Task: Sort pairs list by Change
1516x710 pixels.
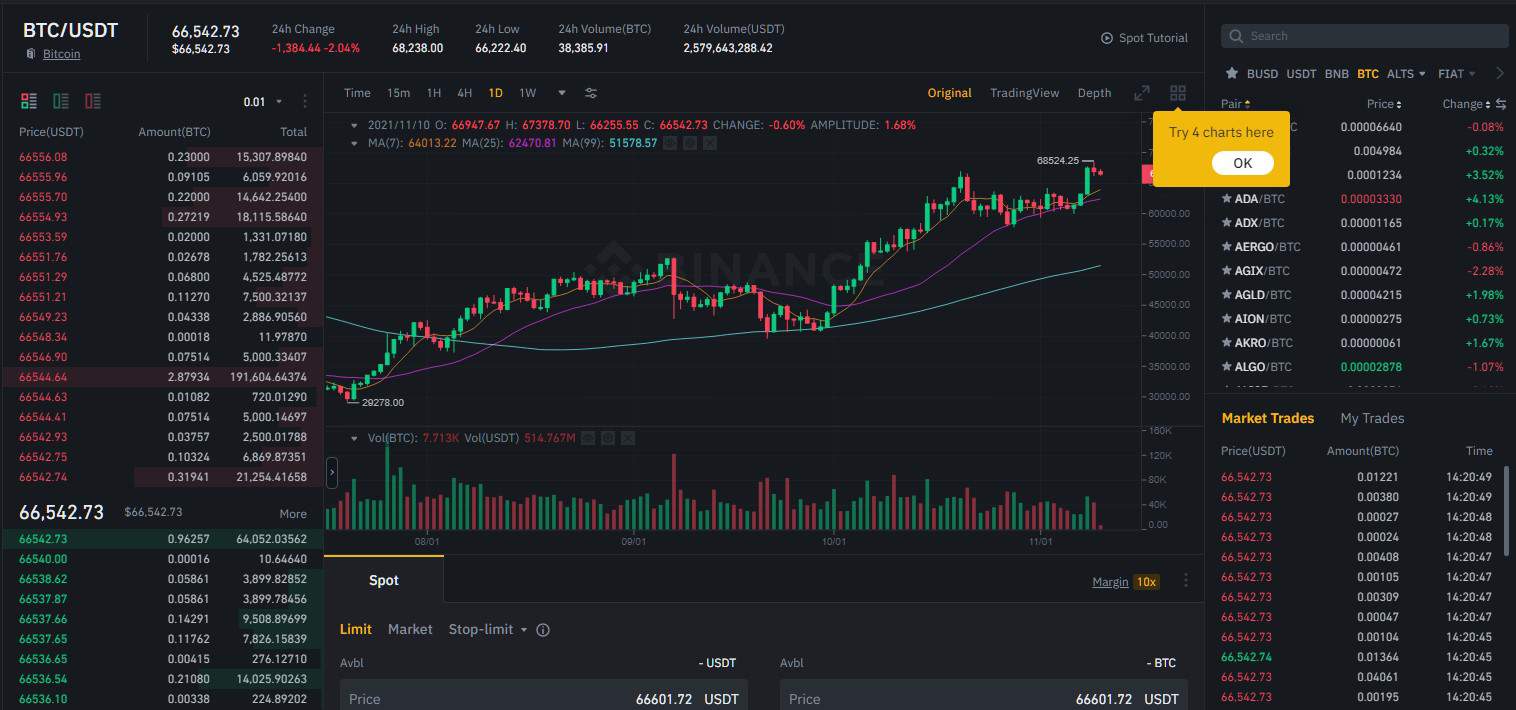Action: pyautogui.click(x=1466, y=104)
